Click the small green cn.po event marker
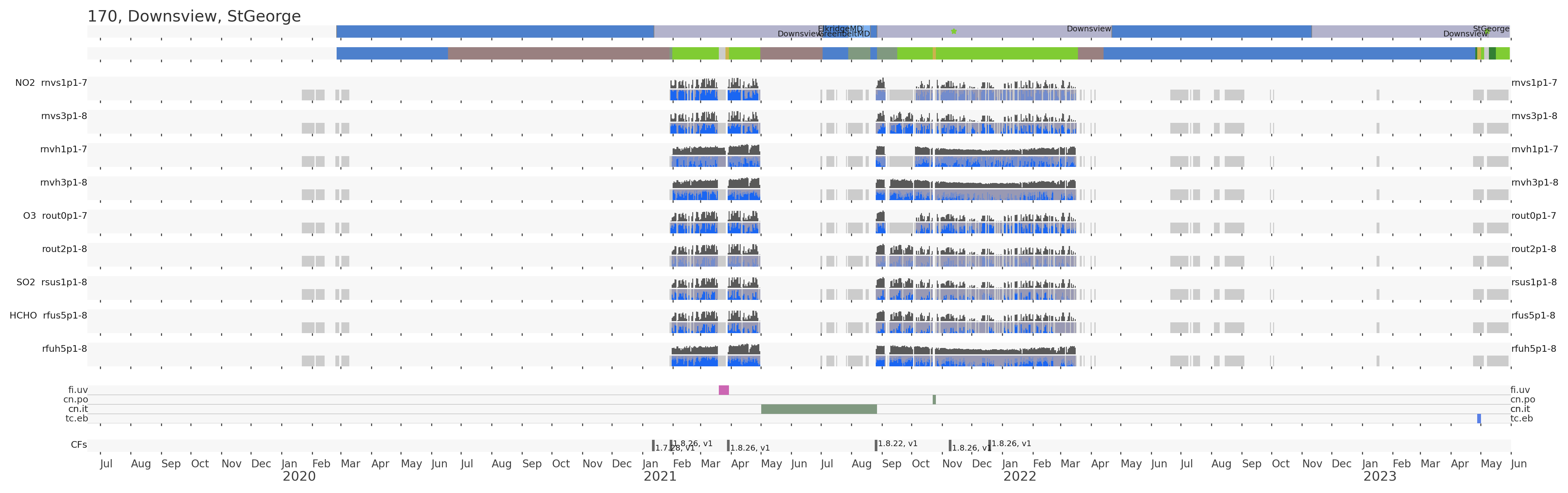Viewport: 1568px width, 493px height. [x=934, y=400]
